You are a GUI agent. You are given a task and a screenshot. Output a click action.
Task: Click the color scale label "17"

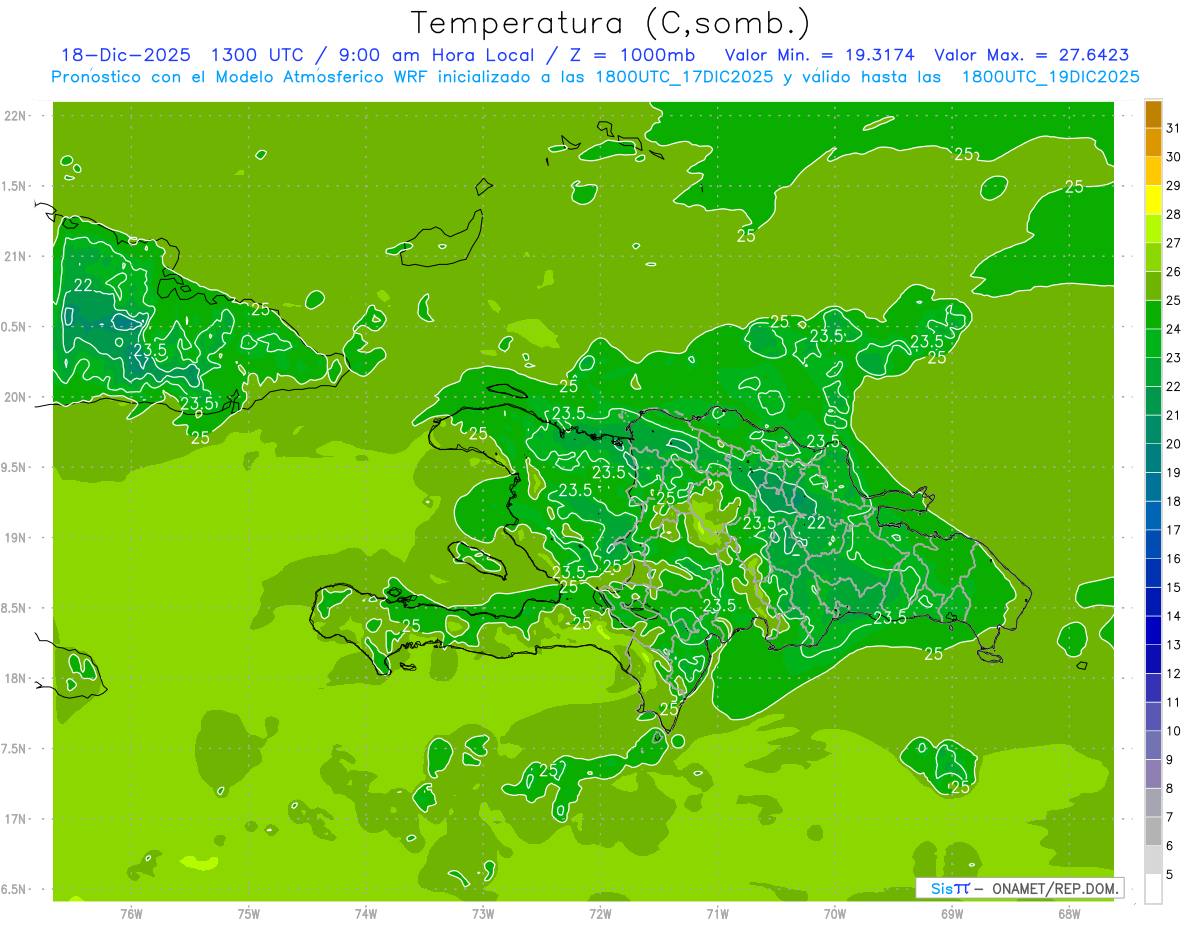[x=1173, y=530]
